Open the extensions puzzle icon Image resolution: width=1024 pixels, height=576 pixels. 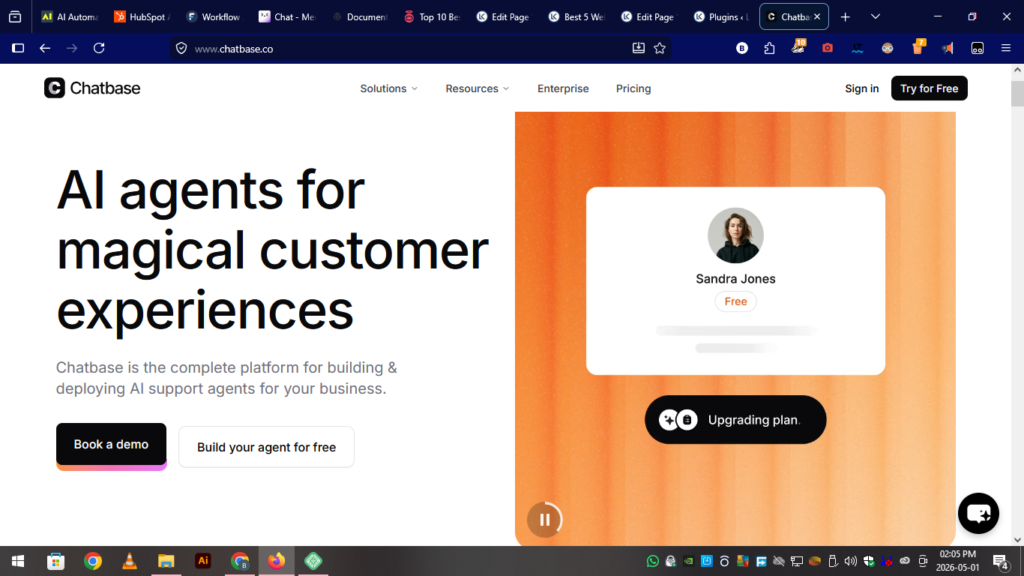(769, 48)
